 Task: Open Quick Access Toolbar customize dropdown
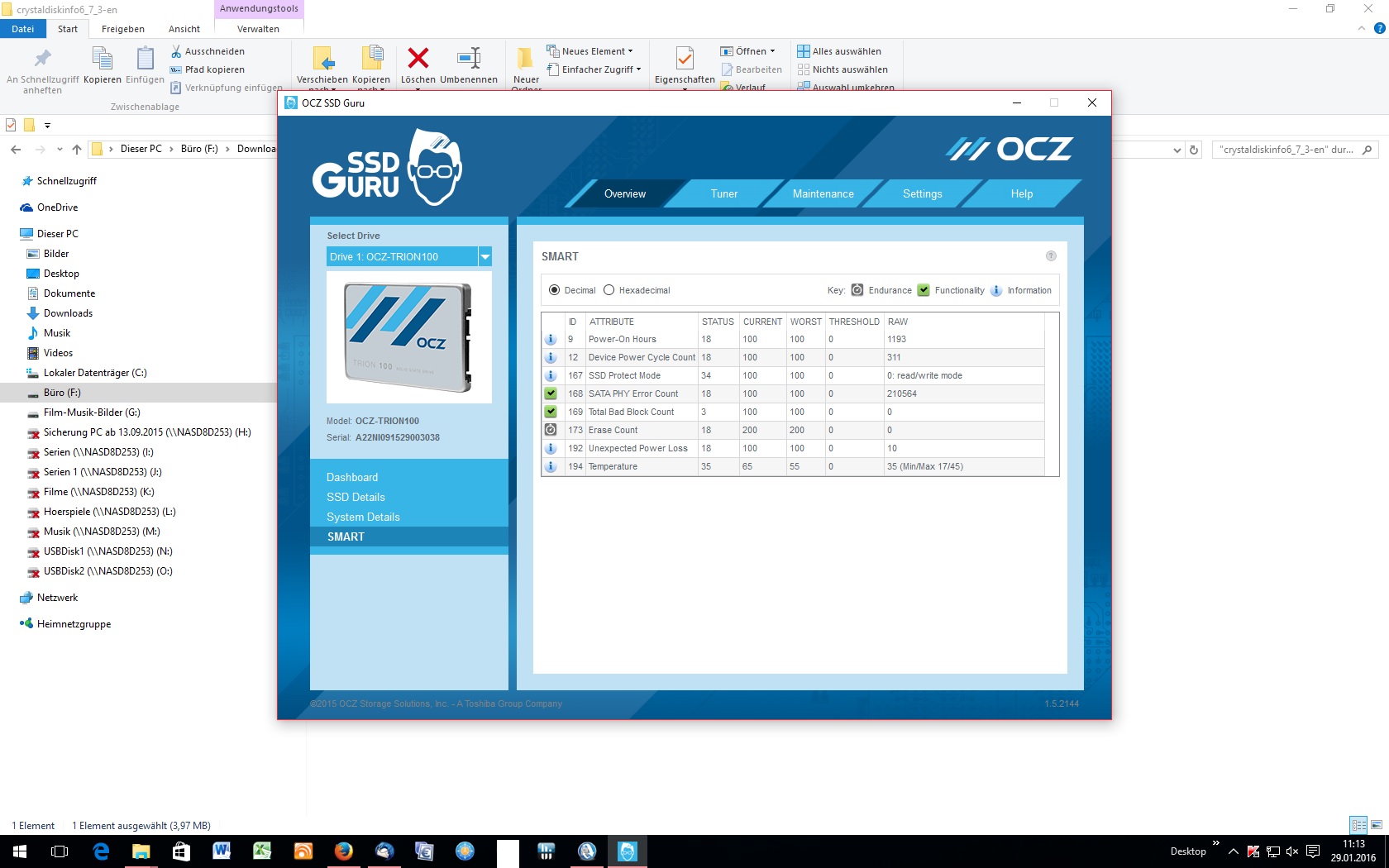coord(47,126)
